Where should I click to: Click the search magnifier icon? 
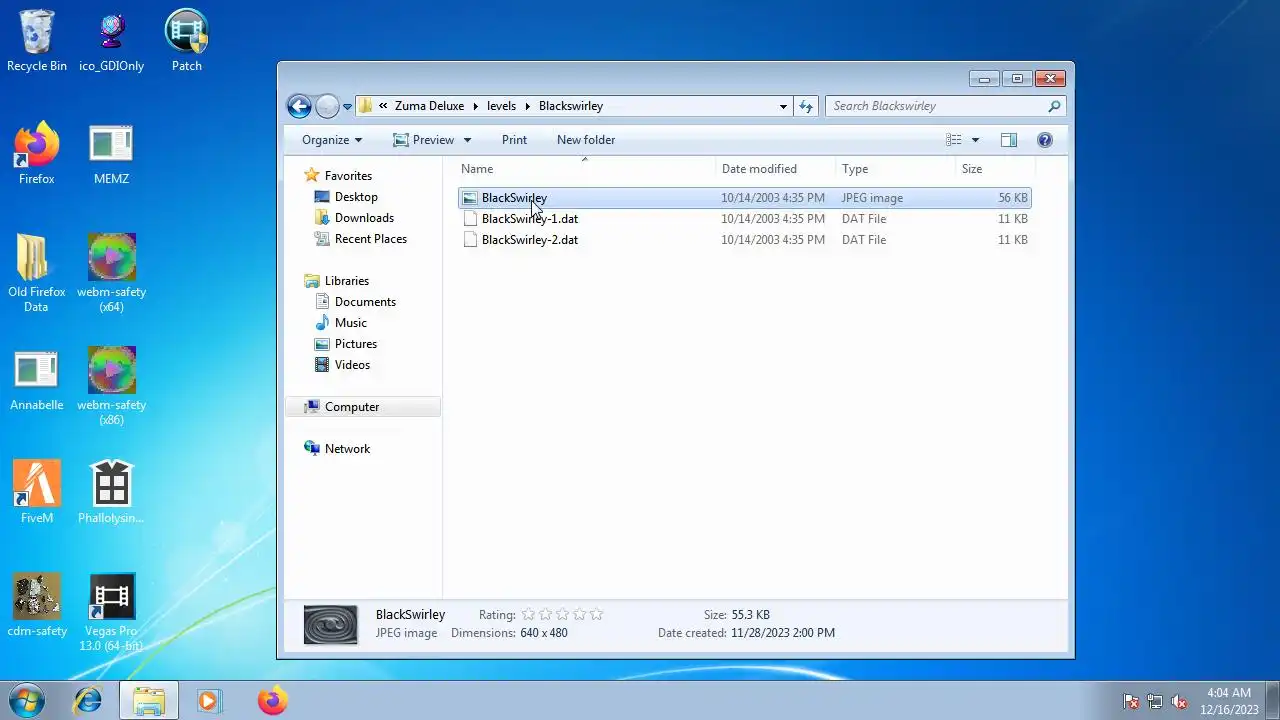tap(1054, 106)
